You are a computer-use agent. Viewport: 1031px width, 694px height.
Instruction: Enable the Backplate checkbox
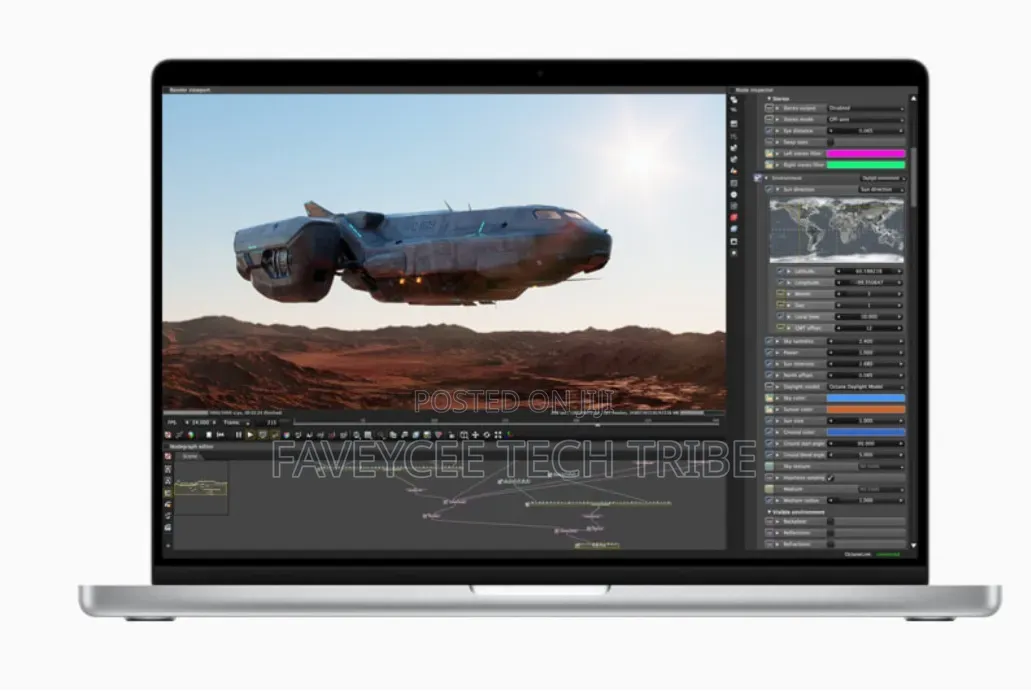coord(830,522)
